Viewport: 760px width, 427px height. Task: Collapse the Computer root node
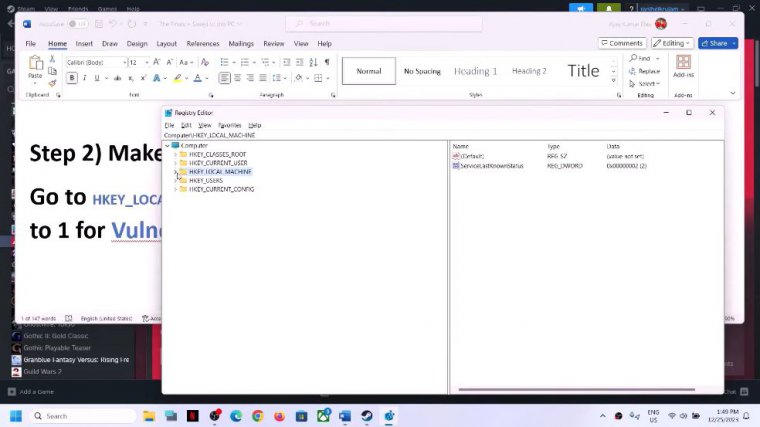click(167, 145)
